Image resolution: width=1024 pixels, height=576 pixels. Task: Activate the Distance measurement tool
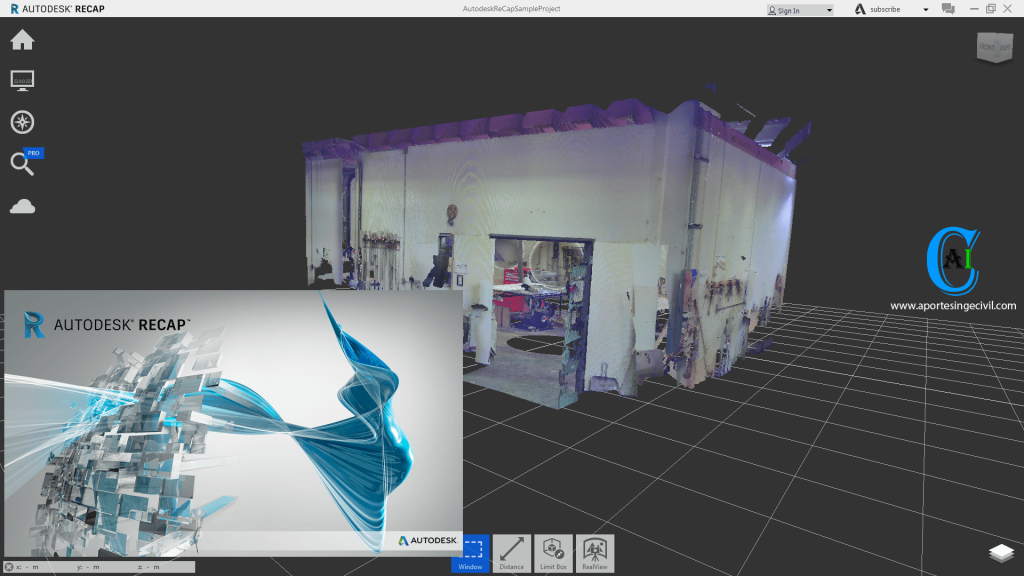512,551
